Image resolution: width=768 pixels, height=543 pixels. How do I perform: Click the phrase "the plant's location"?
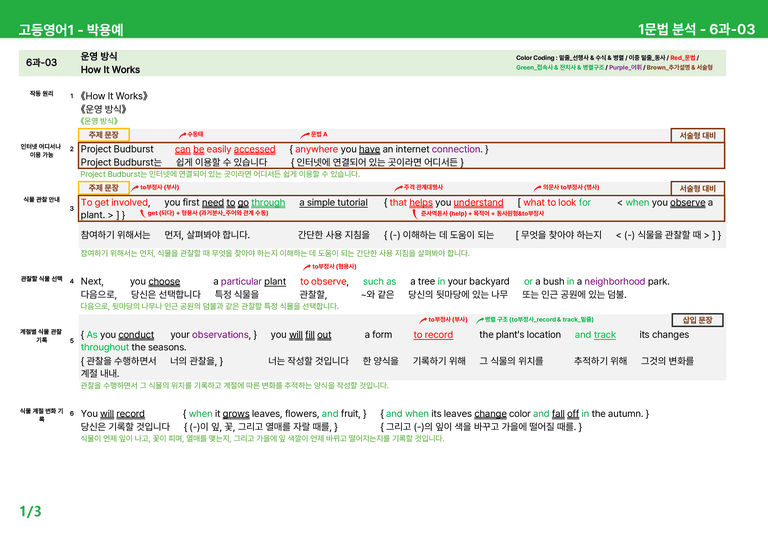(x=520, y=334)
